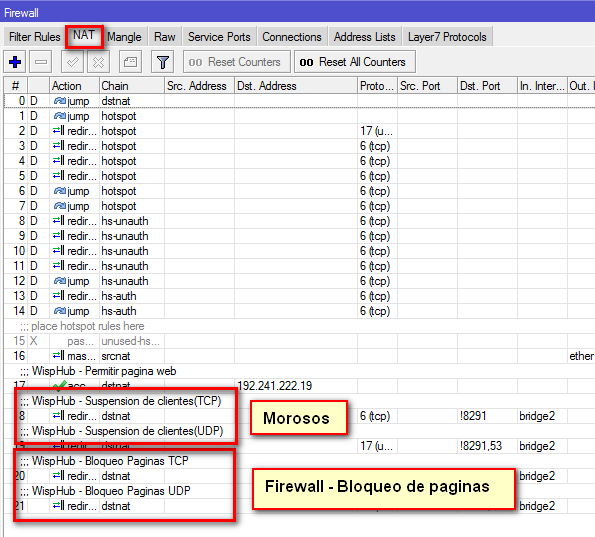Switch to the Filter Rules tab
Viewport: 595px width, 537px height.
35,37
